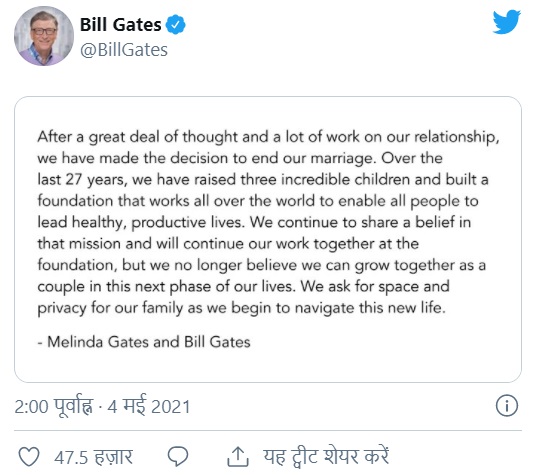Image resolution: width=533 pixels, height=475 pixels.
Task: Click the Bill Gates display name
Action: pos(121,25)
